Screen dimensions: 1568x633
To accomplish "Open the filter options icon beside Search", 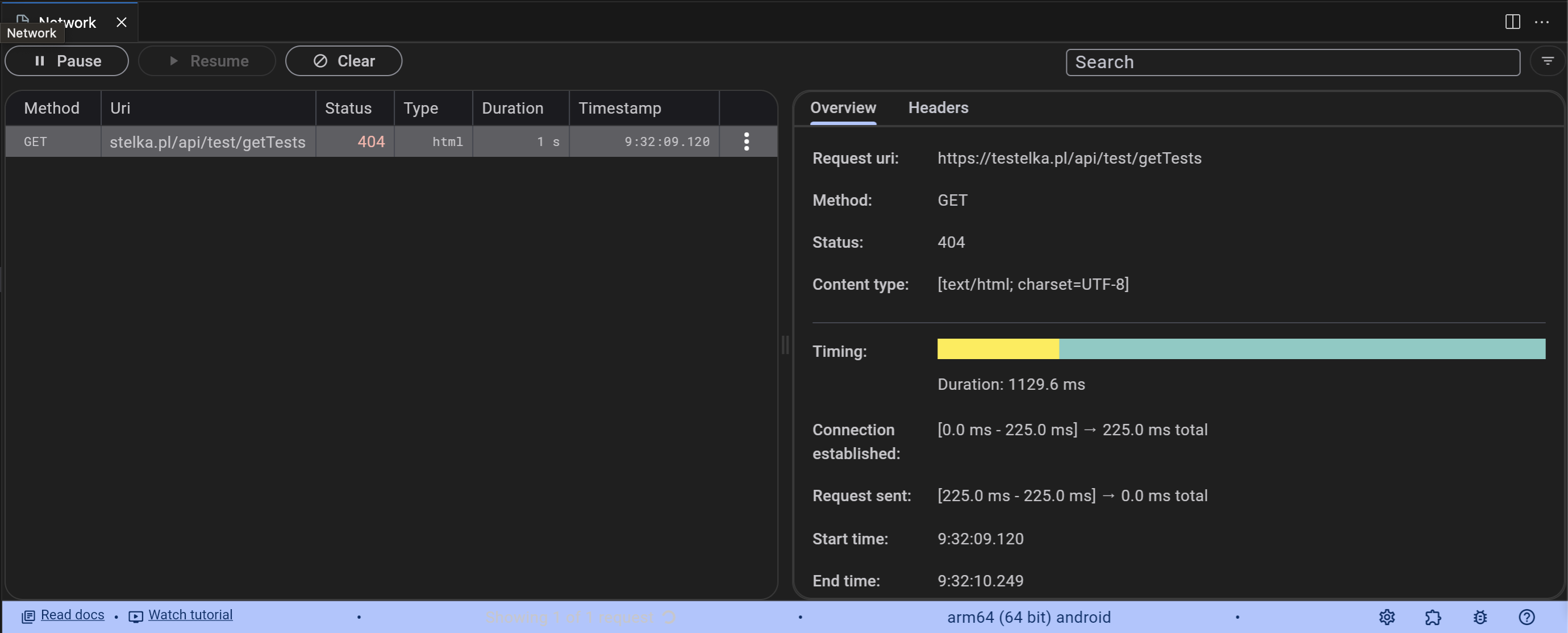I will point(1548,61).
